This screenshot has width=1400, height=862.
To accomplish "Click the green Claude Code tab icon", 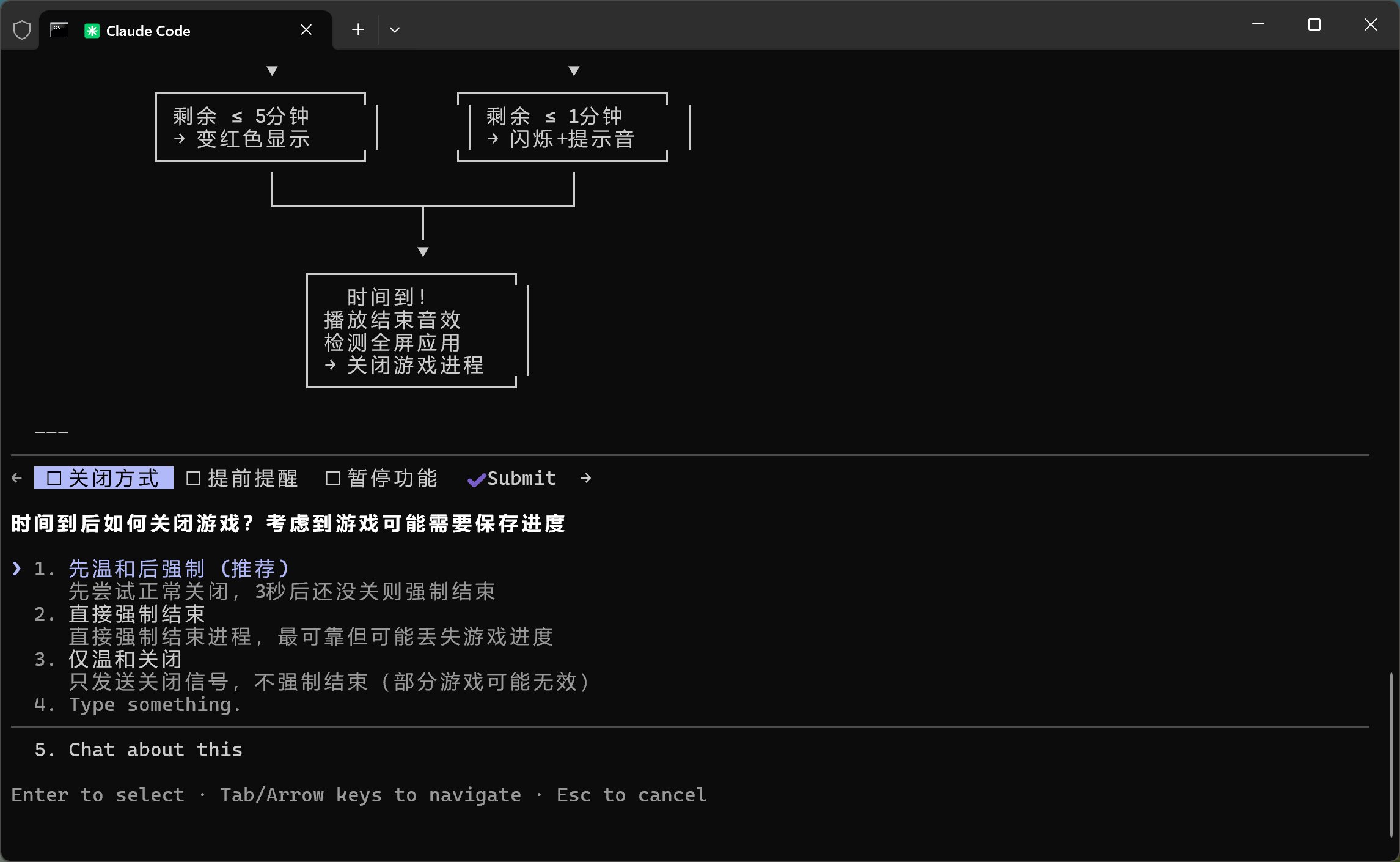I will 92,31.
